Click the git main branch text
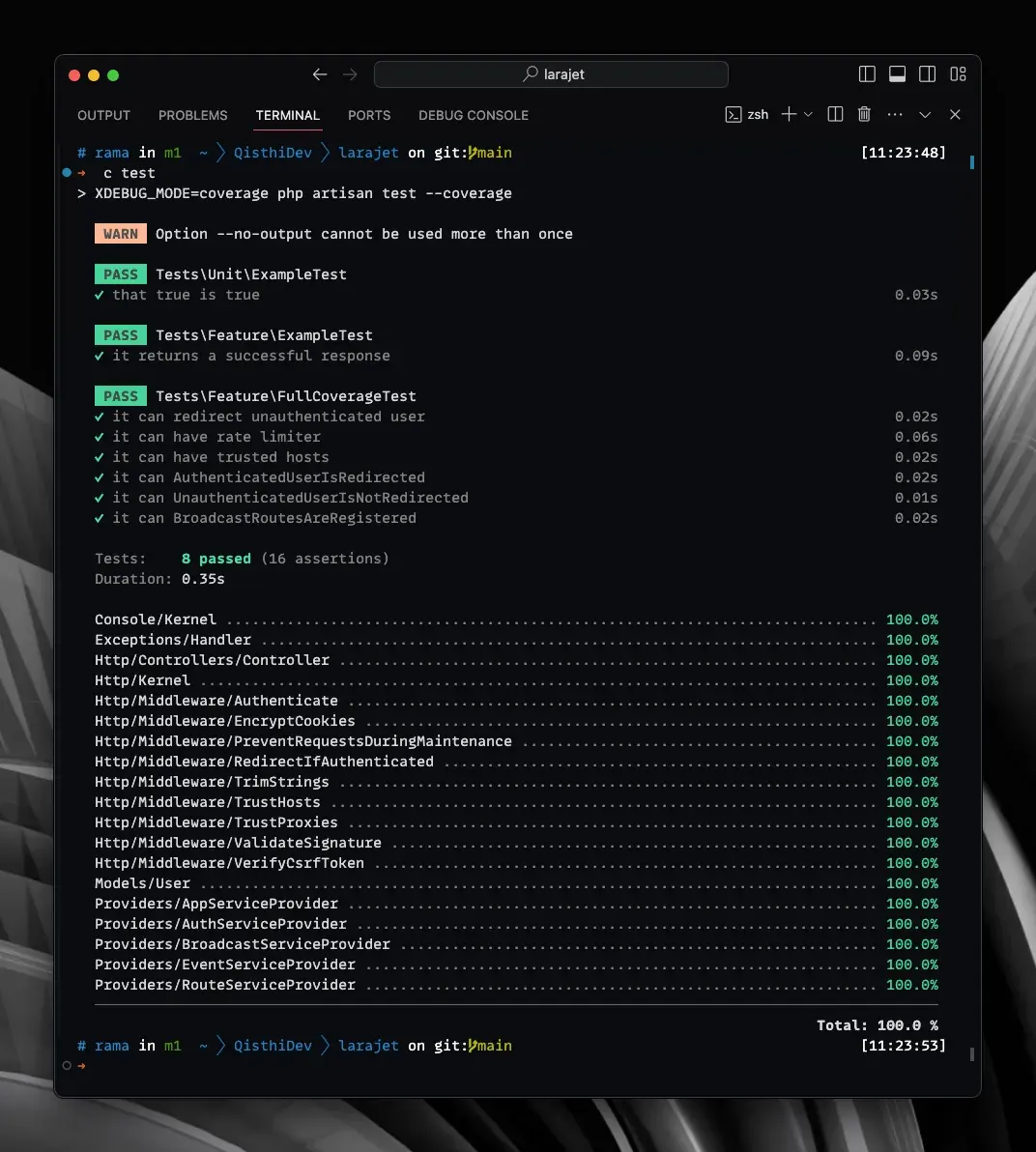Image resolution: width=1036 pixels, height=1152 pixels. 487,153
